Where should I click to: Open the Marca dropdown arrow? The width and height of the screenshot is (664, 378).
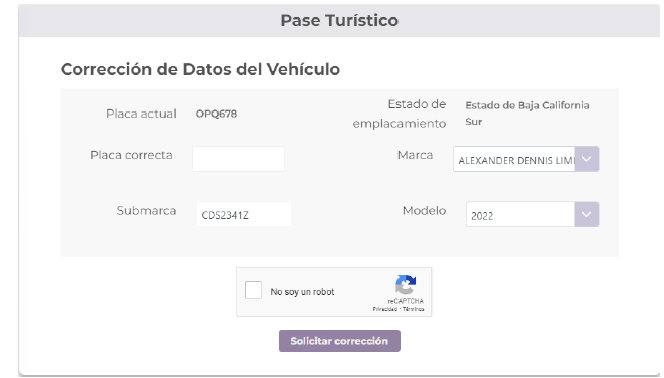tap(587, 159)
